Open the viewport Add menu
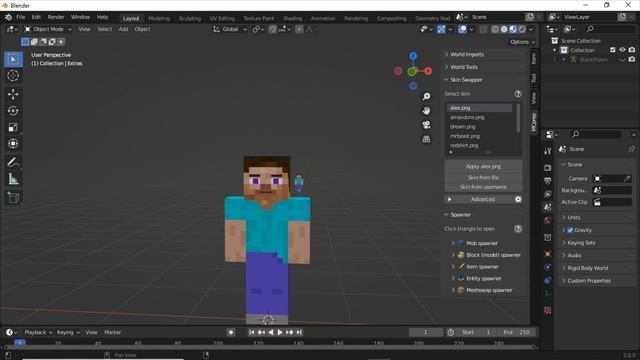640x360 pixels. click(123, 29)
